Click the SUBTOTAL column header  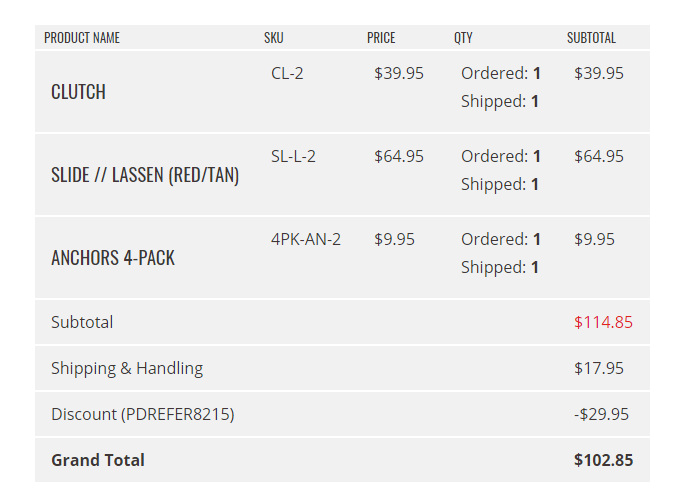[591, 38]
